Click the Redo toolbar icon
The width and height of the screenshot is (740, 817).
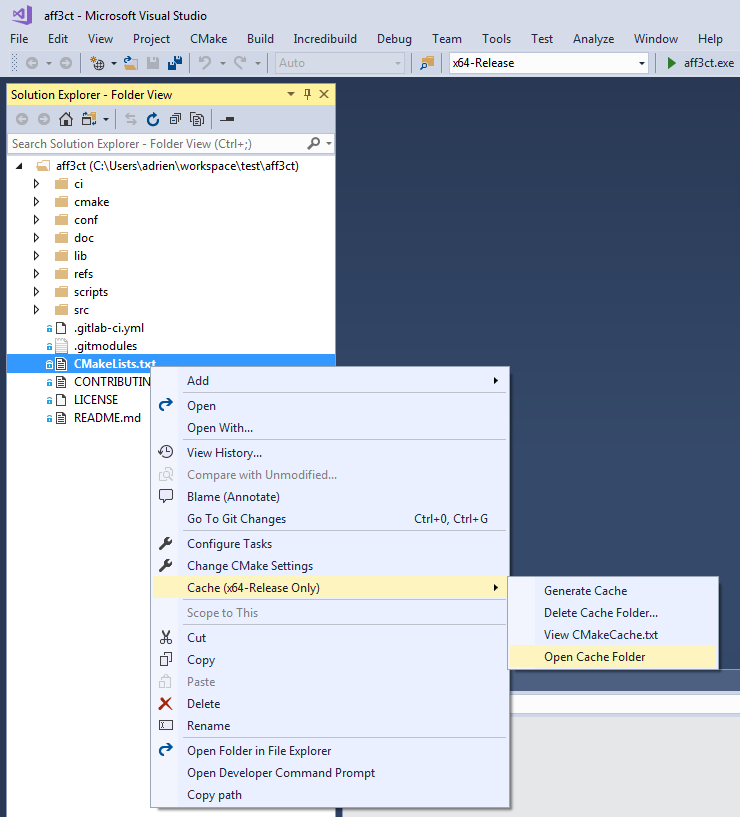(240, 63)
